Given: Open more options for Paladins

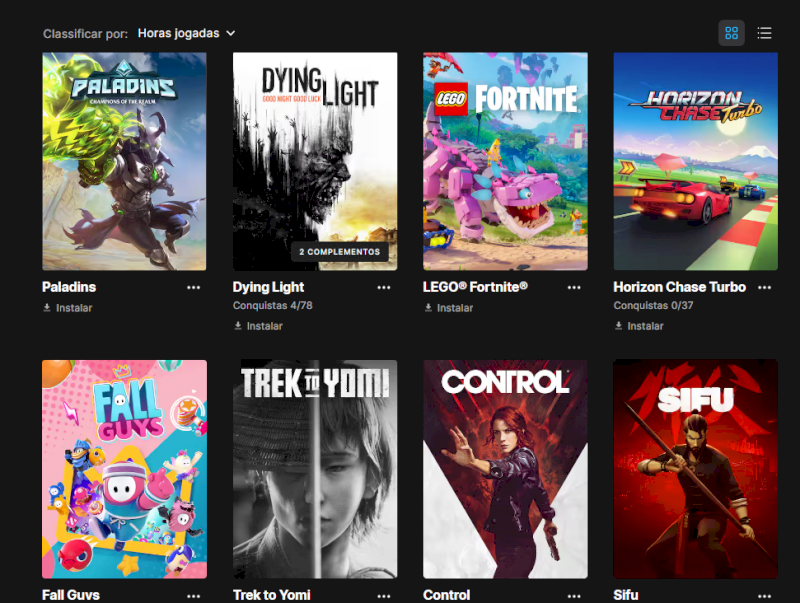Looking at the screenshot, I should click(x=193, y=288).
